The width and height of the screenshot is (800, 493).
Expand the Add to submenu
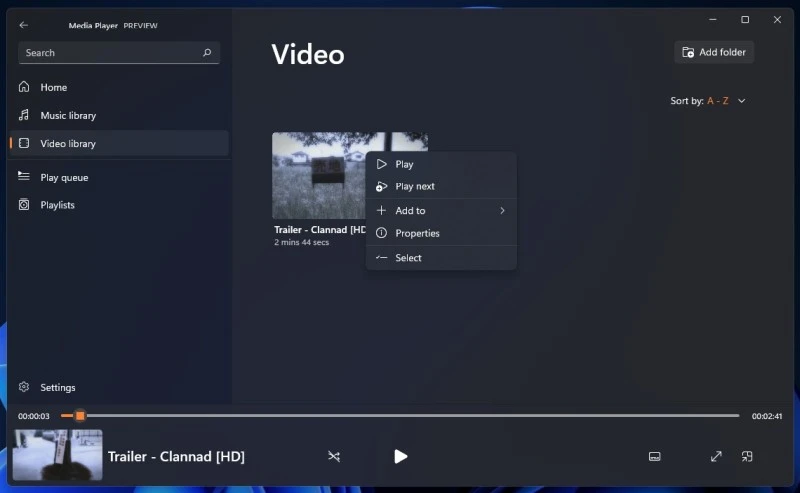(441, 210)
